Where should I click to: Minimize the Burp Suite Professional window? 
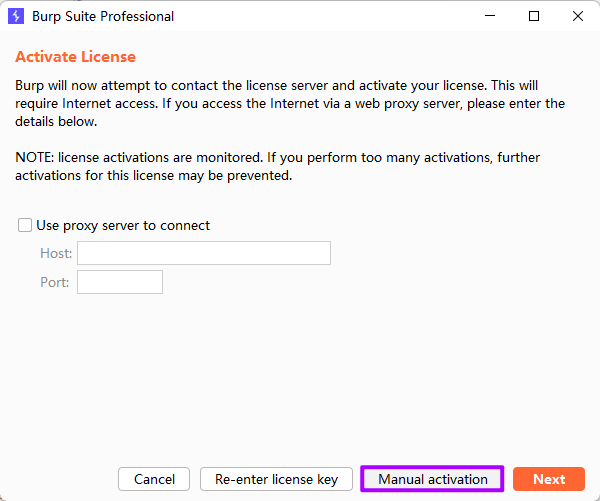click(x=490, y=16)
